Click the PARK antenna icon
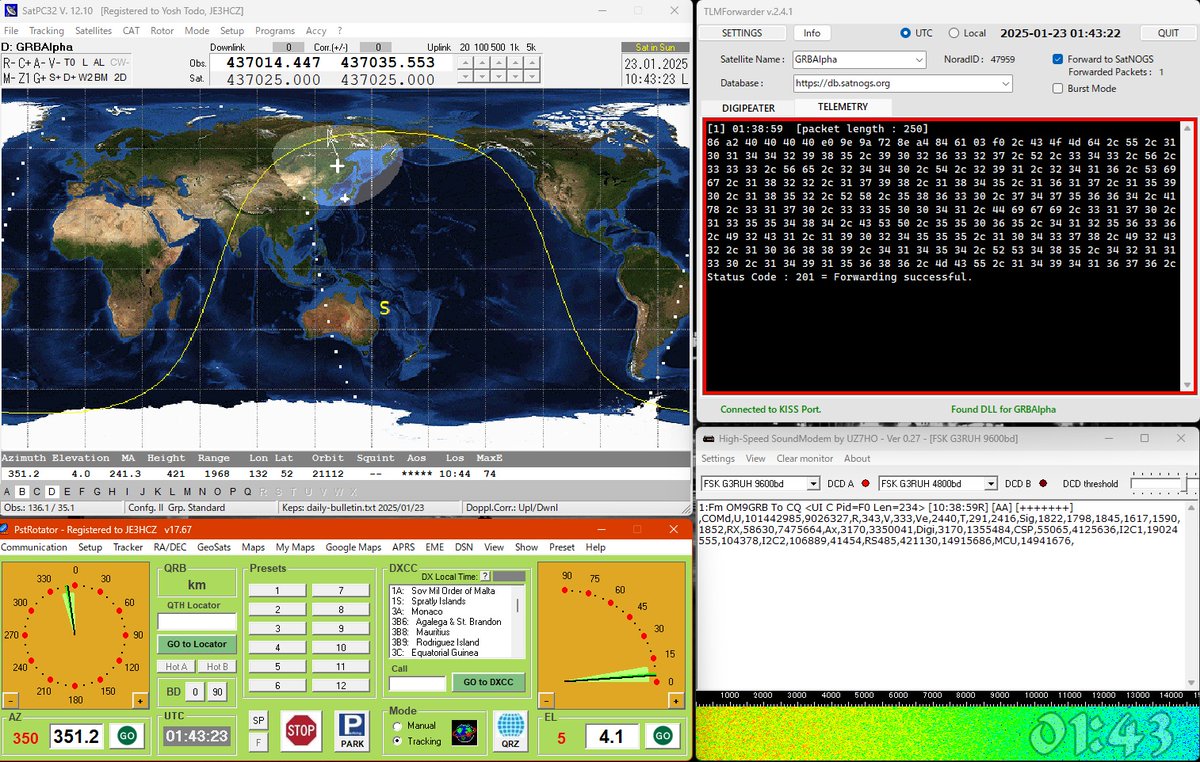This screenshot has height=762, width=1200. 351,731
